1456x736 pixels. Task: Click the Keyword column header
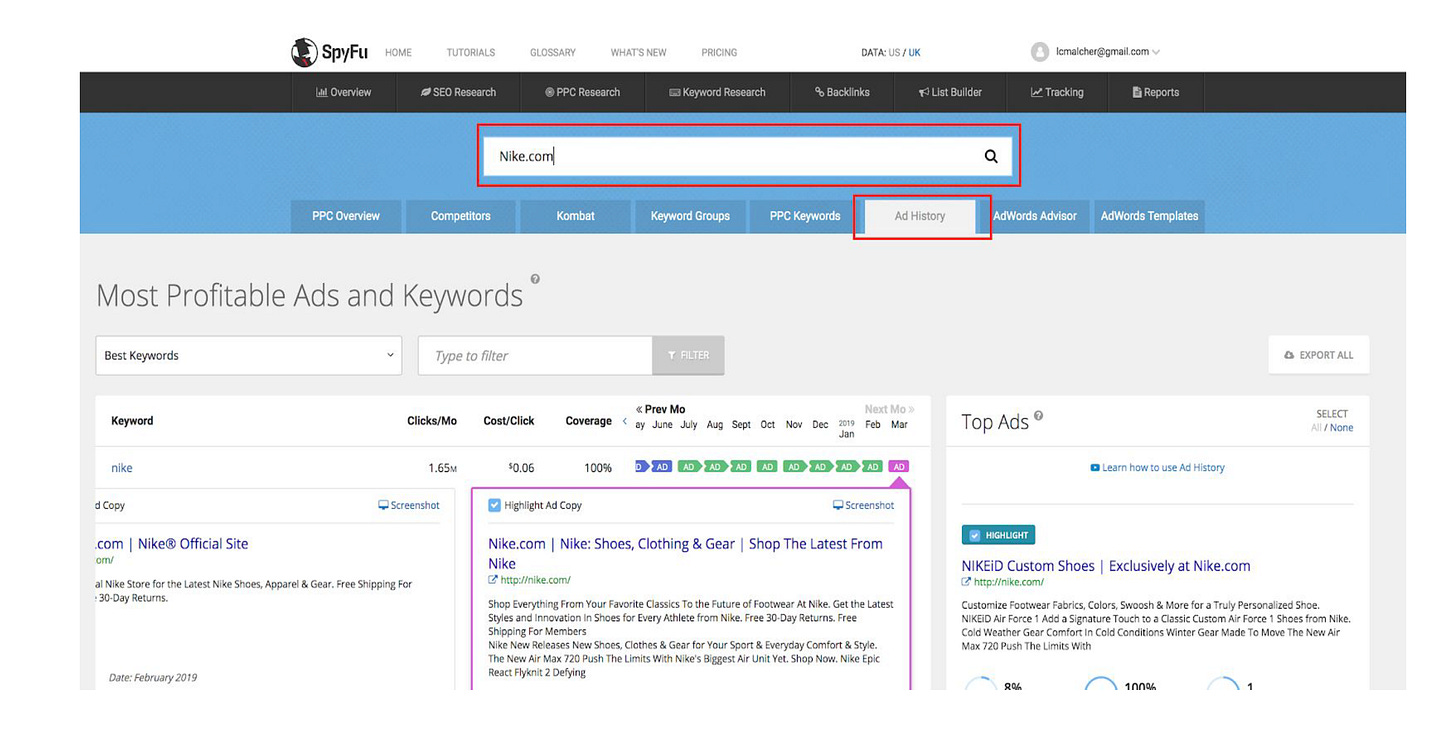point(132,421)
